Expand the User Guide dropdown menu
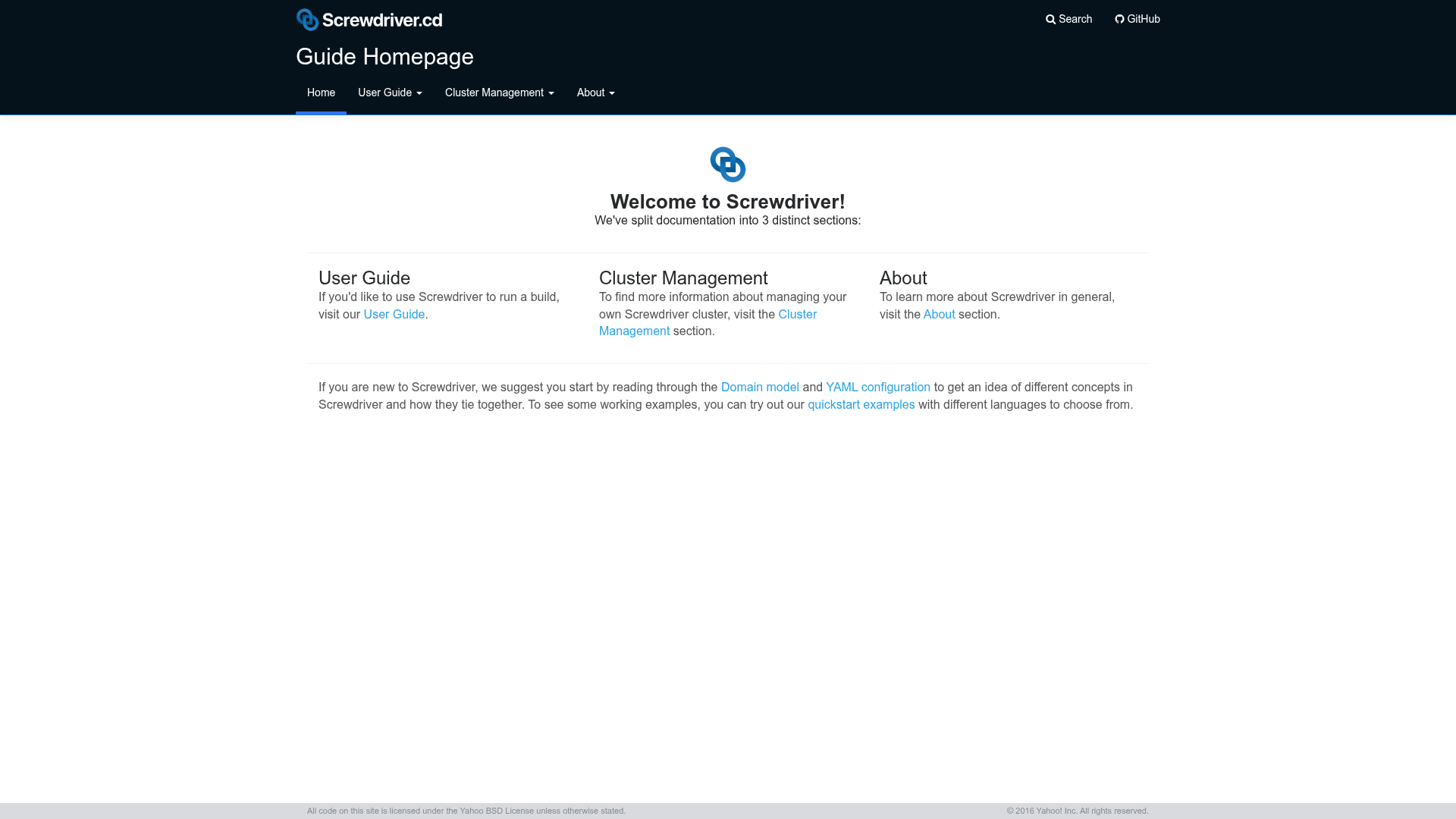Image resolution: width=1456 pixels, height=819 pixels. point(390,93)
